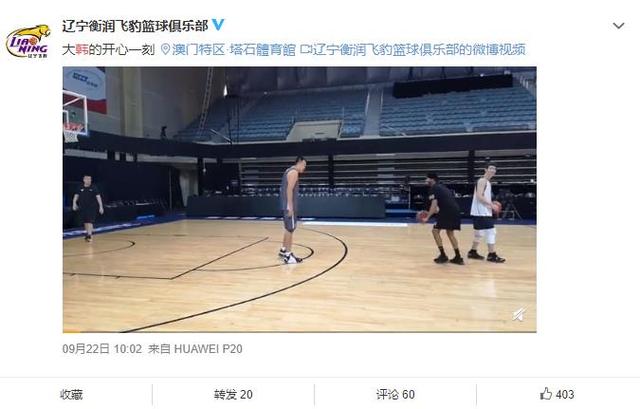Open the 辽宁衡润飞豹篮球俱乐部的微博视频 link
The image size is (640, 409).
(x=419, y=50)
